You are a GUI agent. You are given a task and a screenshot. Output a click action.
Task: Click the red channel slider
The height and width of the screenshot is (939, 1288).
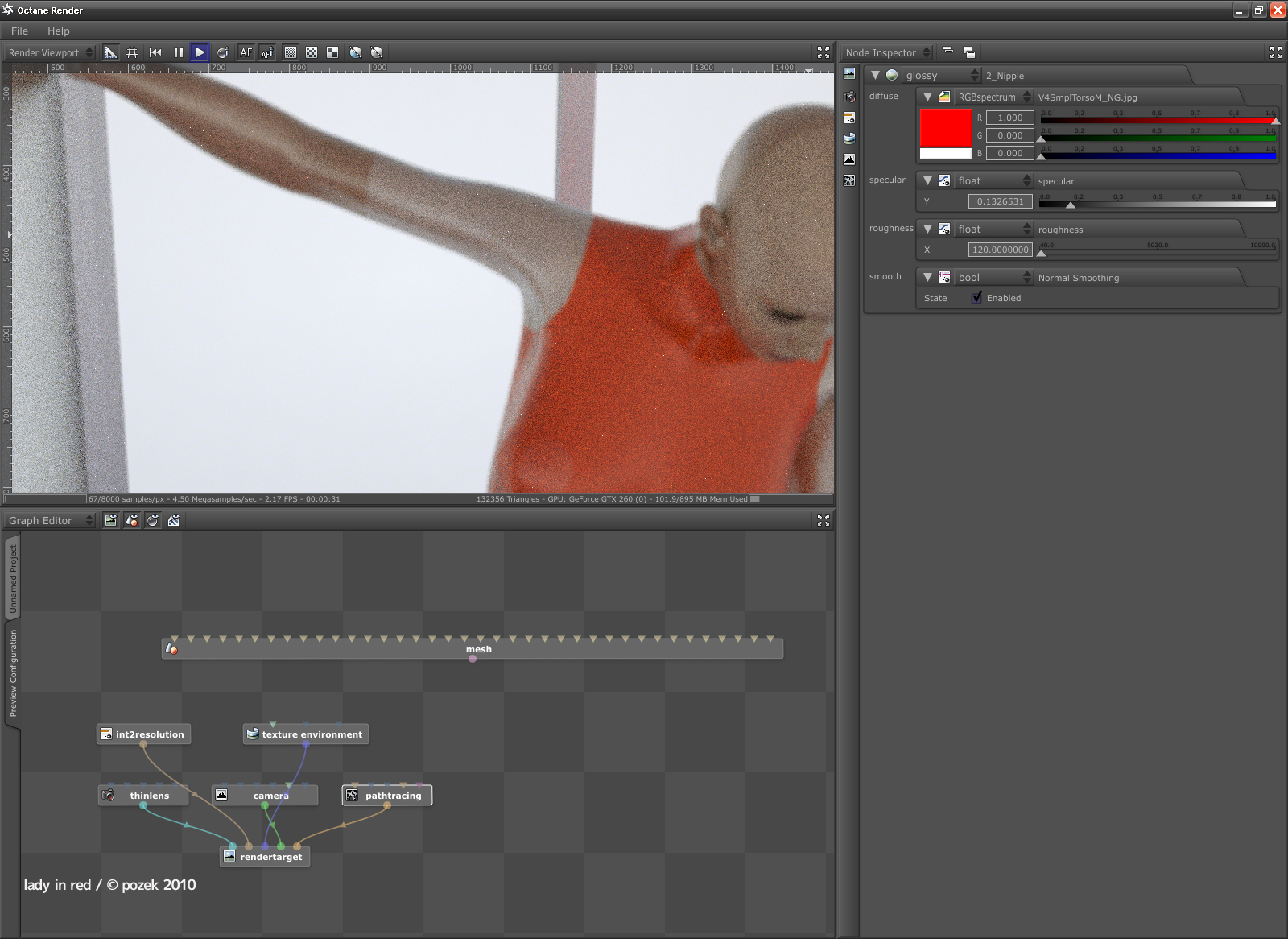pyautogui.click(x=1158, y=120)
